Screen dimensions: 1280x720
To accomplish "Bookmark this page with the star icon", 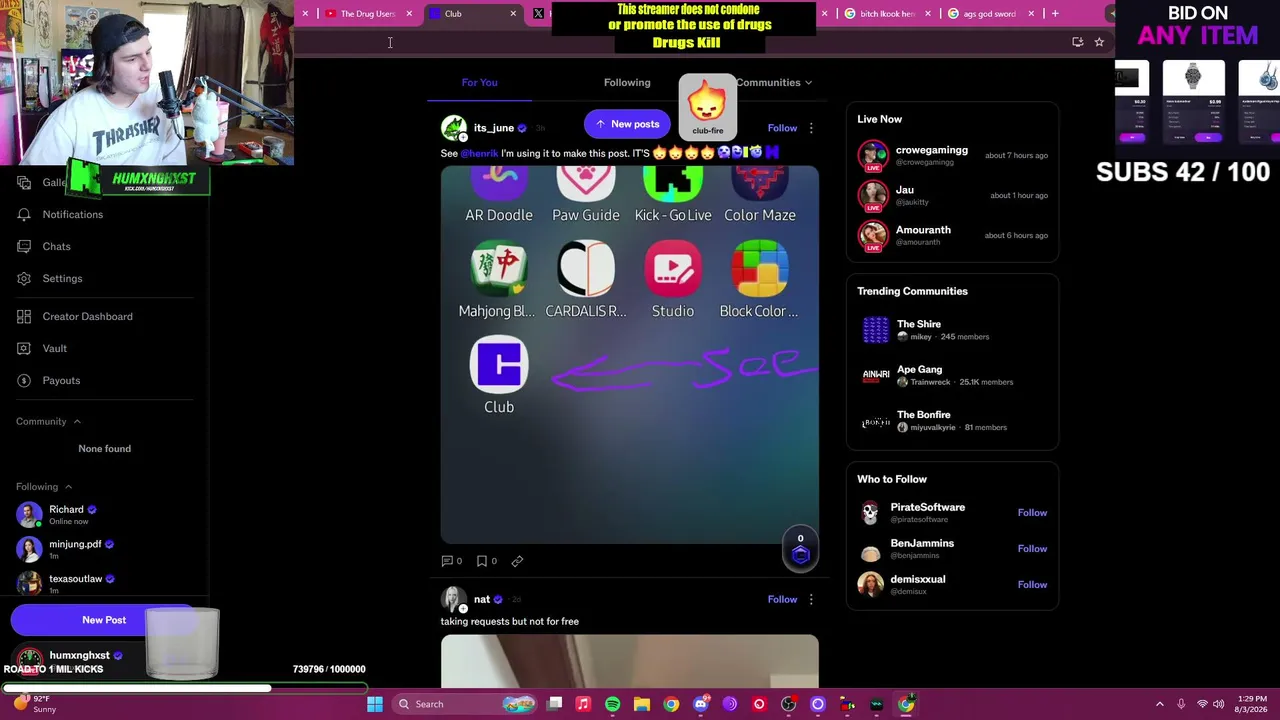I will (x=1099, y=42).
